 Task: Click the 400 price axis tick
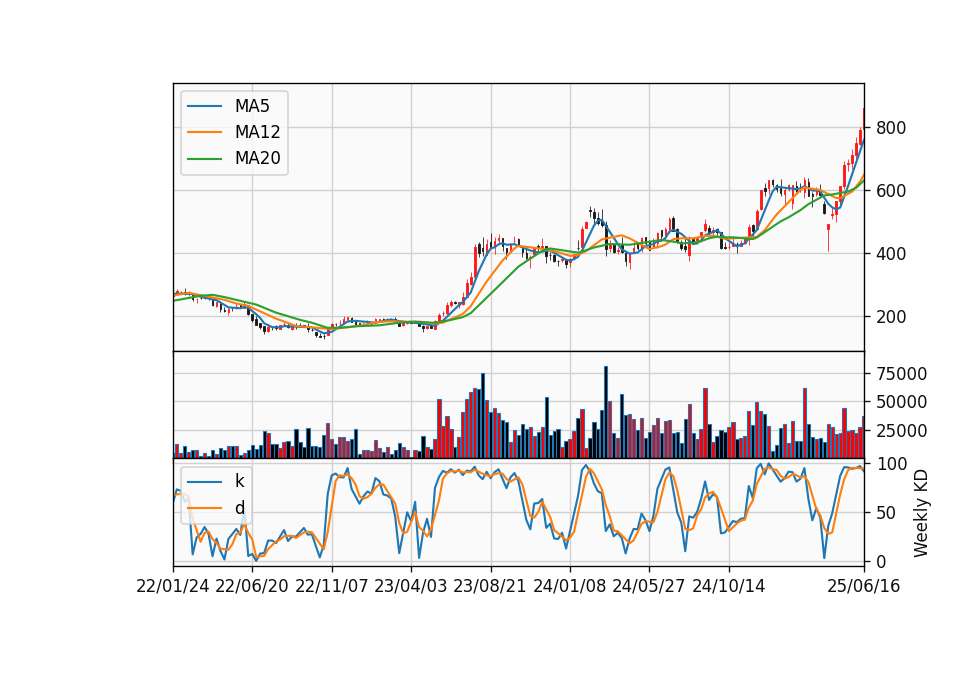[891, 253]
